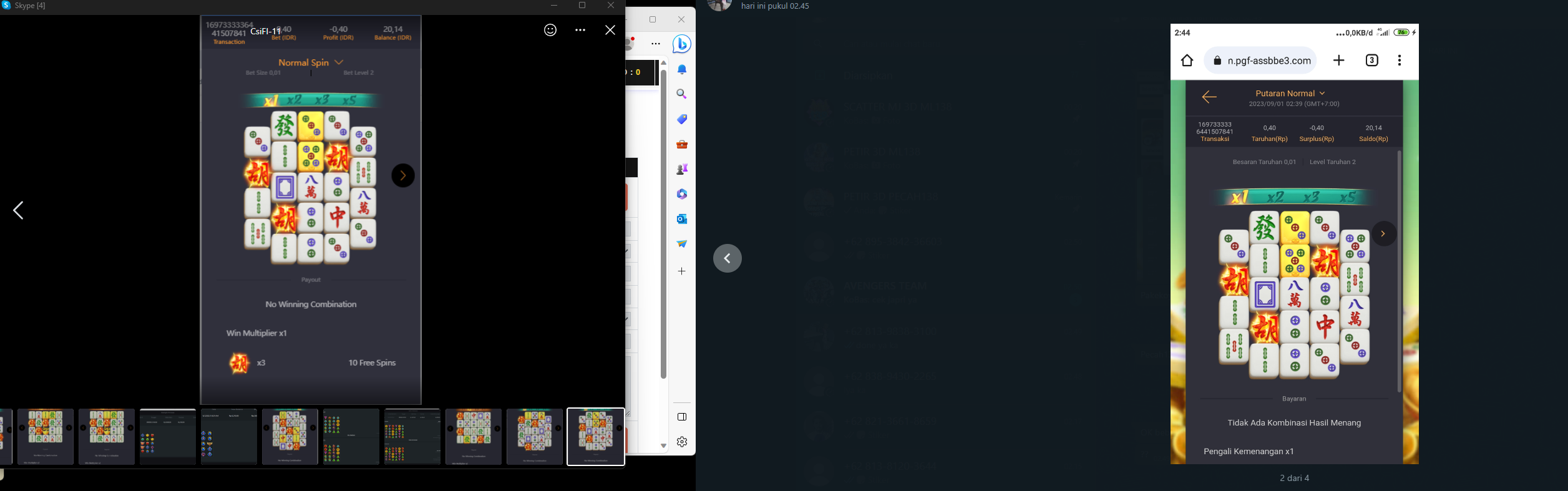Click the phone screenshot date 2023/09/01 02:39
The image size is (1568, 491).
1294,104
